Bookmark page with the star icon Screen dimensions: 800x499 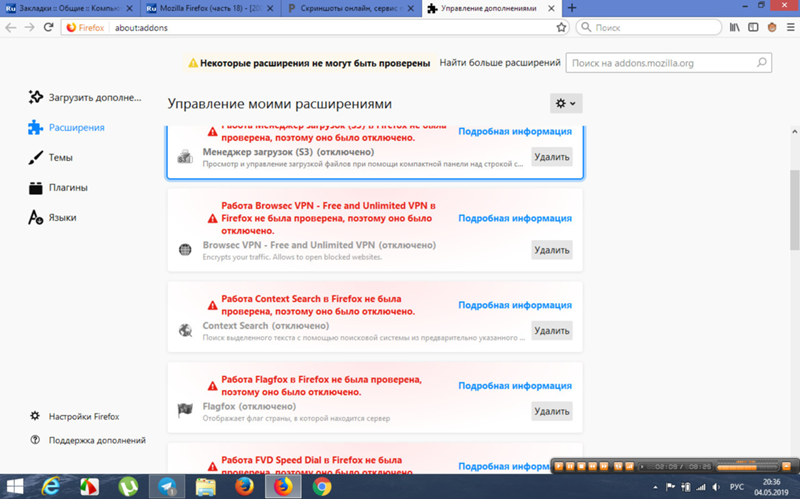(x=562, y=28)
